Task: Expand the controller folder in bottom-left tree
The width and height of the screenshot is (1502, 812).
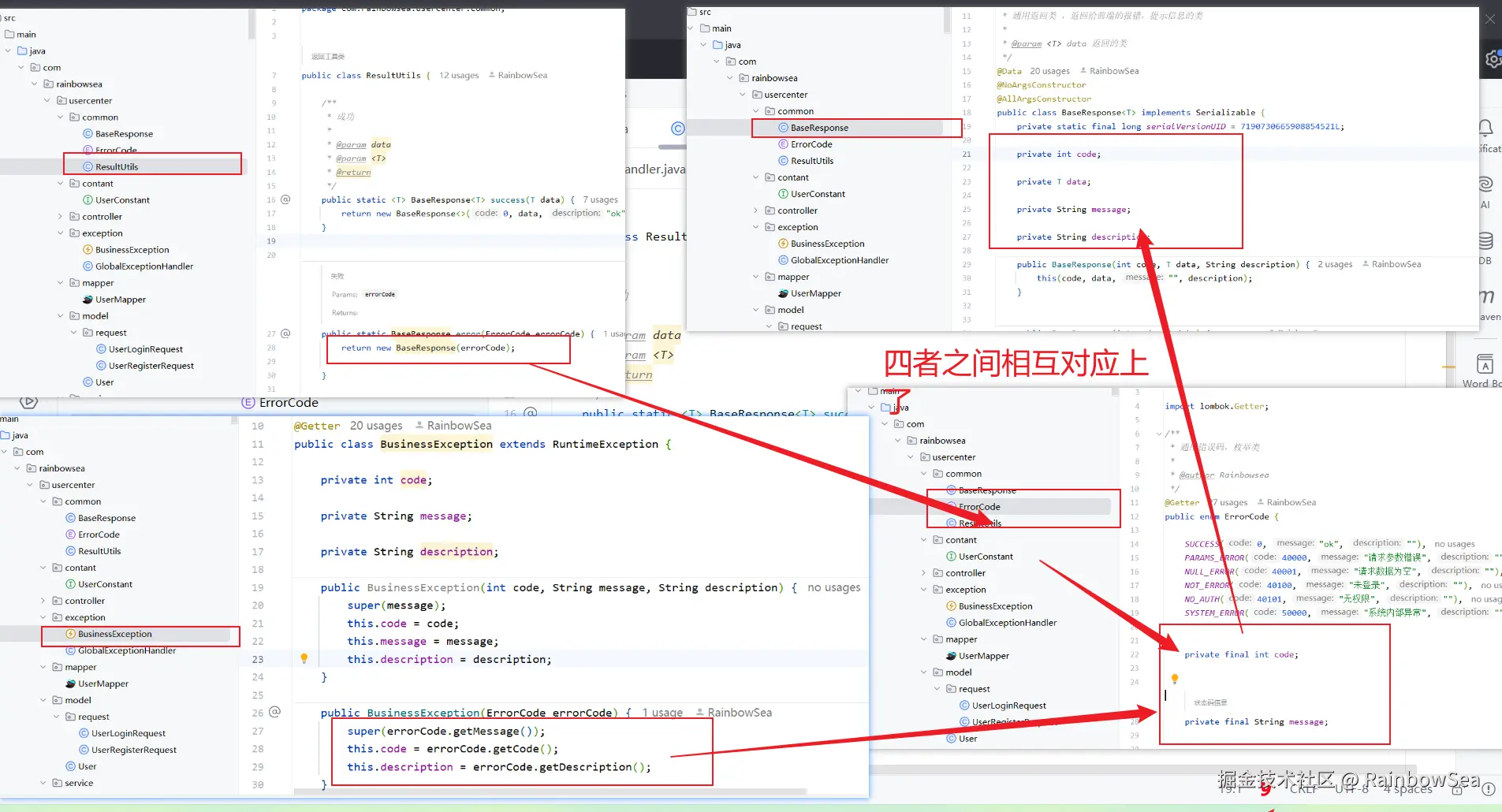Action: tap(43, 601)
